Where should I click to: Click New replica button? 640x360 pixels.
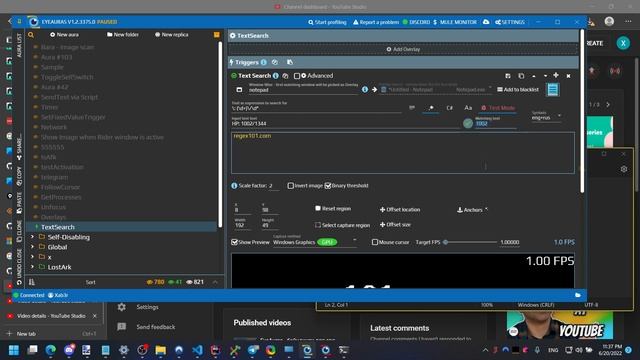171,35
